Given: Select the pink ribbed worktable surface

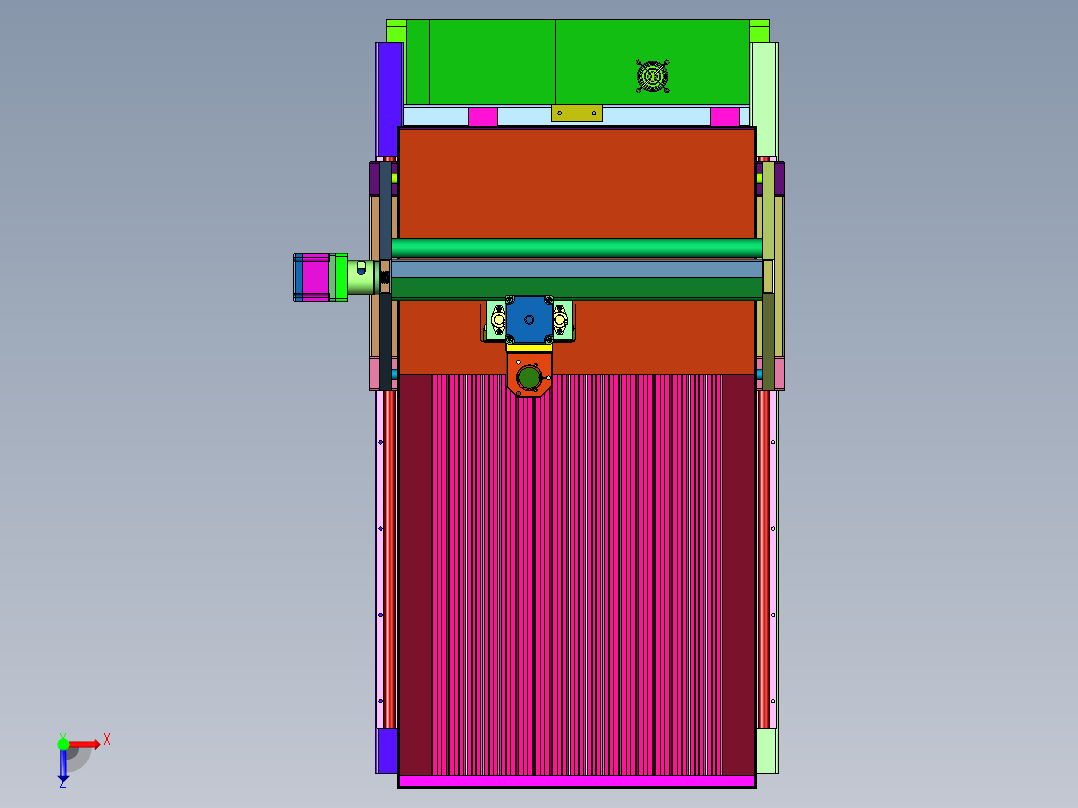Looking at the screenshot, I should [x=576, y=575].
